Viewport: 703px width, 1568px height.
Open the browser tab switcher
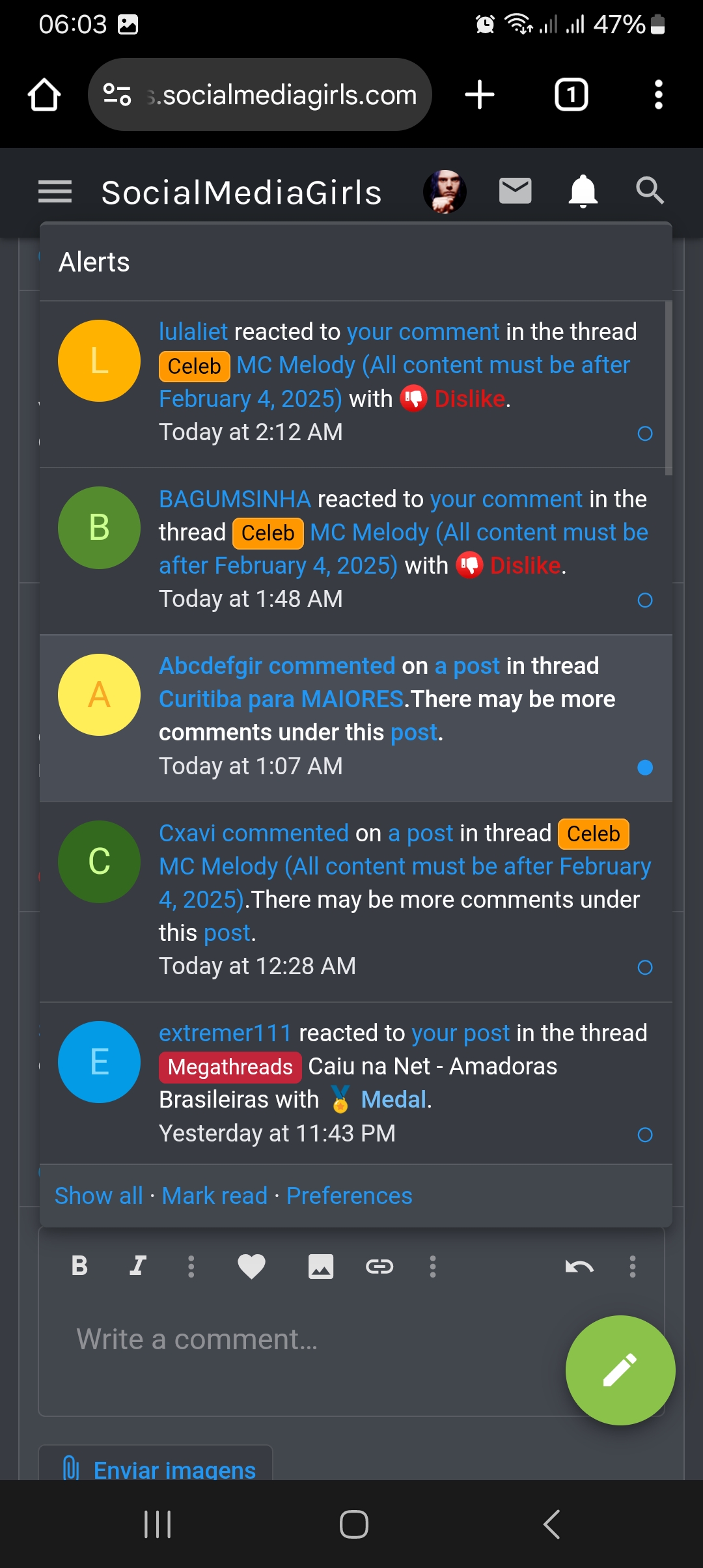tap(571, 95)
